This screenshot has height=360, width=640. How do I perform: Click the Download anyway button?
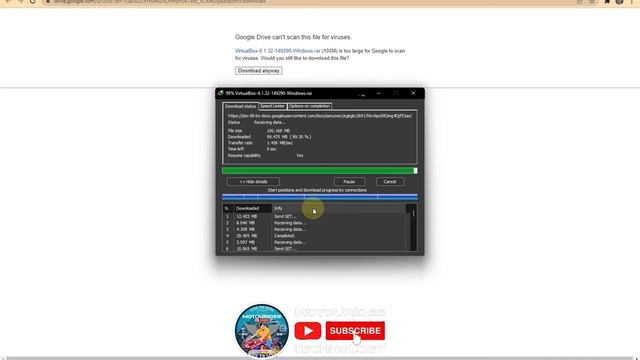pos(258,71)
